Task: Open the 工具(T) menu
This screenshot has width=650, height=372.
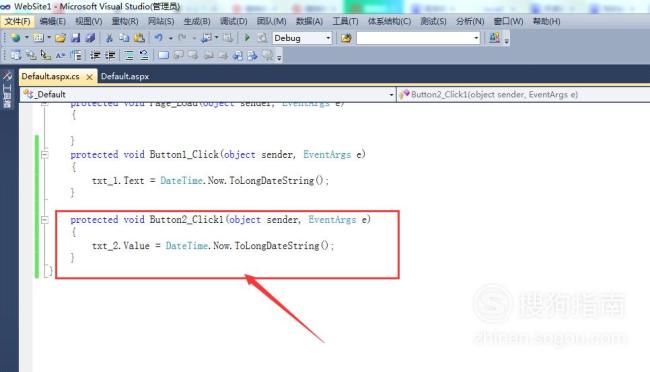Action: click(x=345, y=21)
